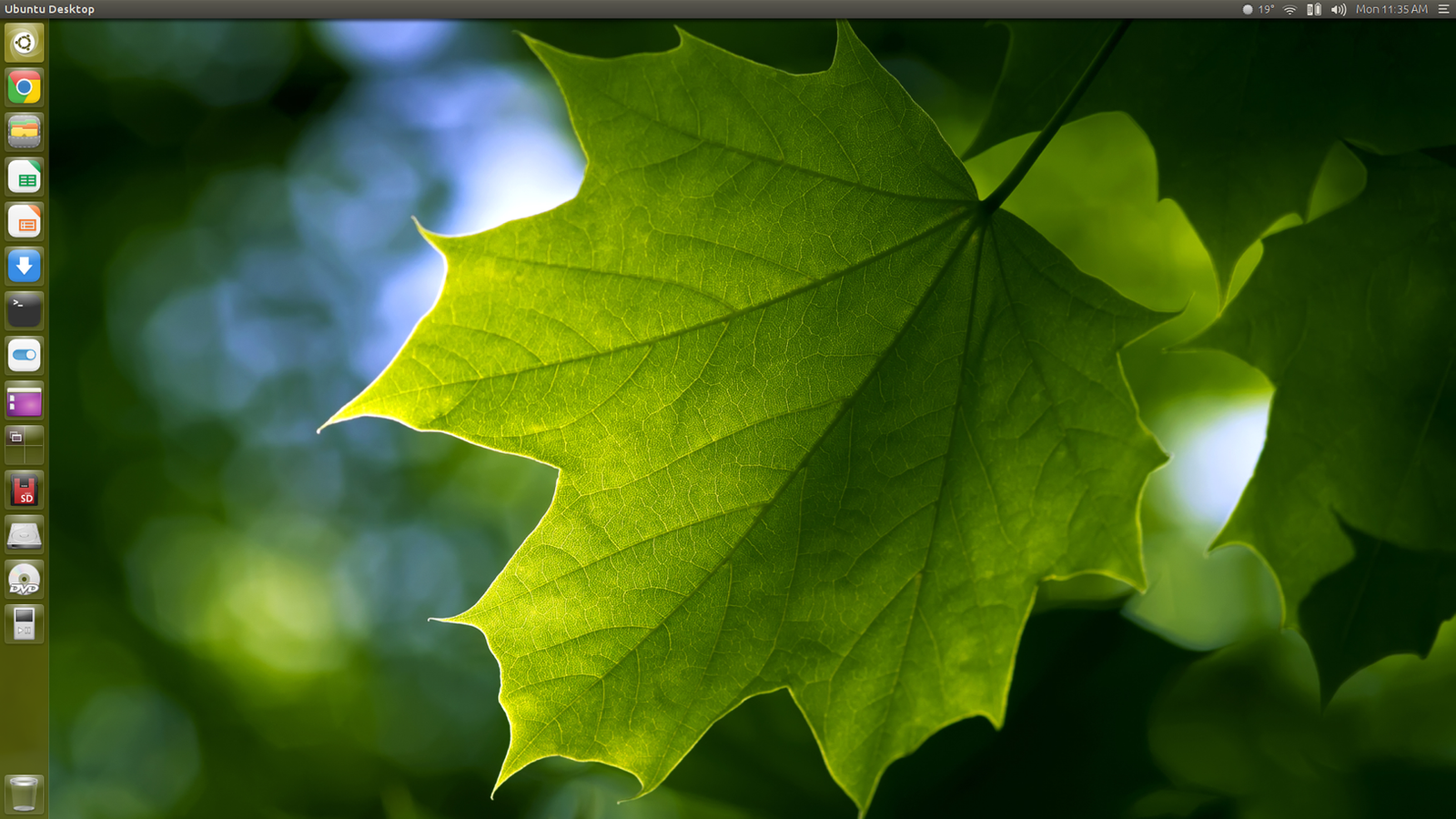The image size is (1456, 819).
Task: Open the purple window app icon
Action: [x=25, y=400]
